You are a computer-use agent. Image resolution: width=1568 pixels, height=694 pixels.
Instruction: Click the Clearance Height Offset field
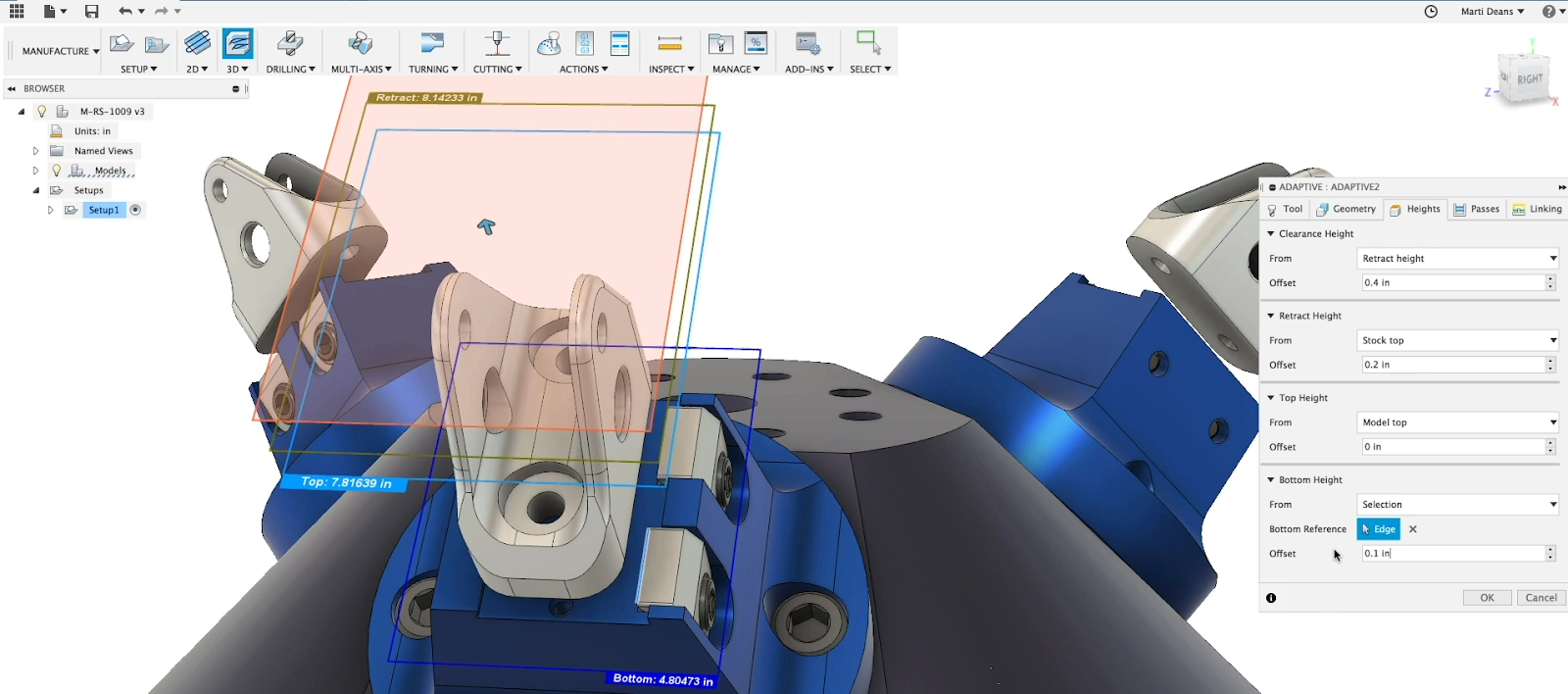coord(1452,283)
